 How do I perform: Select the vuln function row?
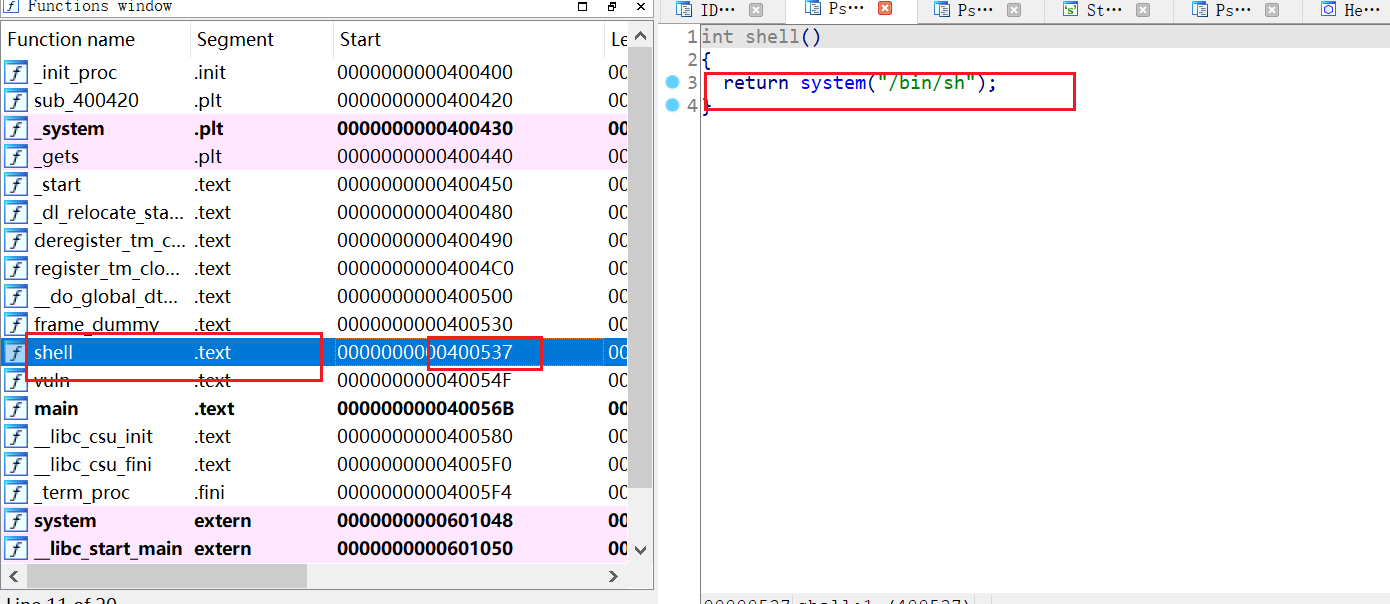316,381
